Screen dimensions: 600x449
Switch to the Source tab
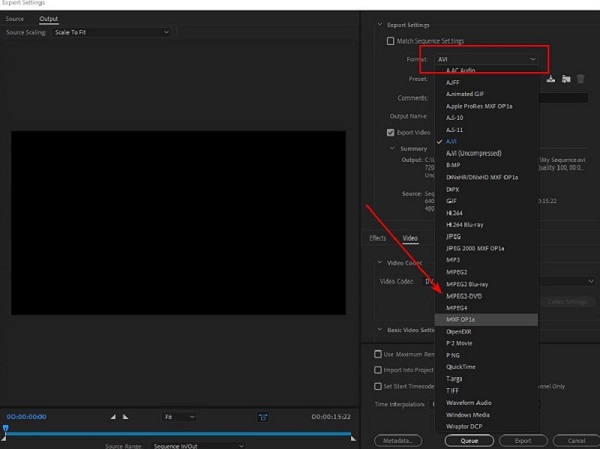click(15, 19)
